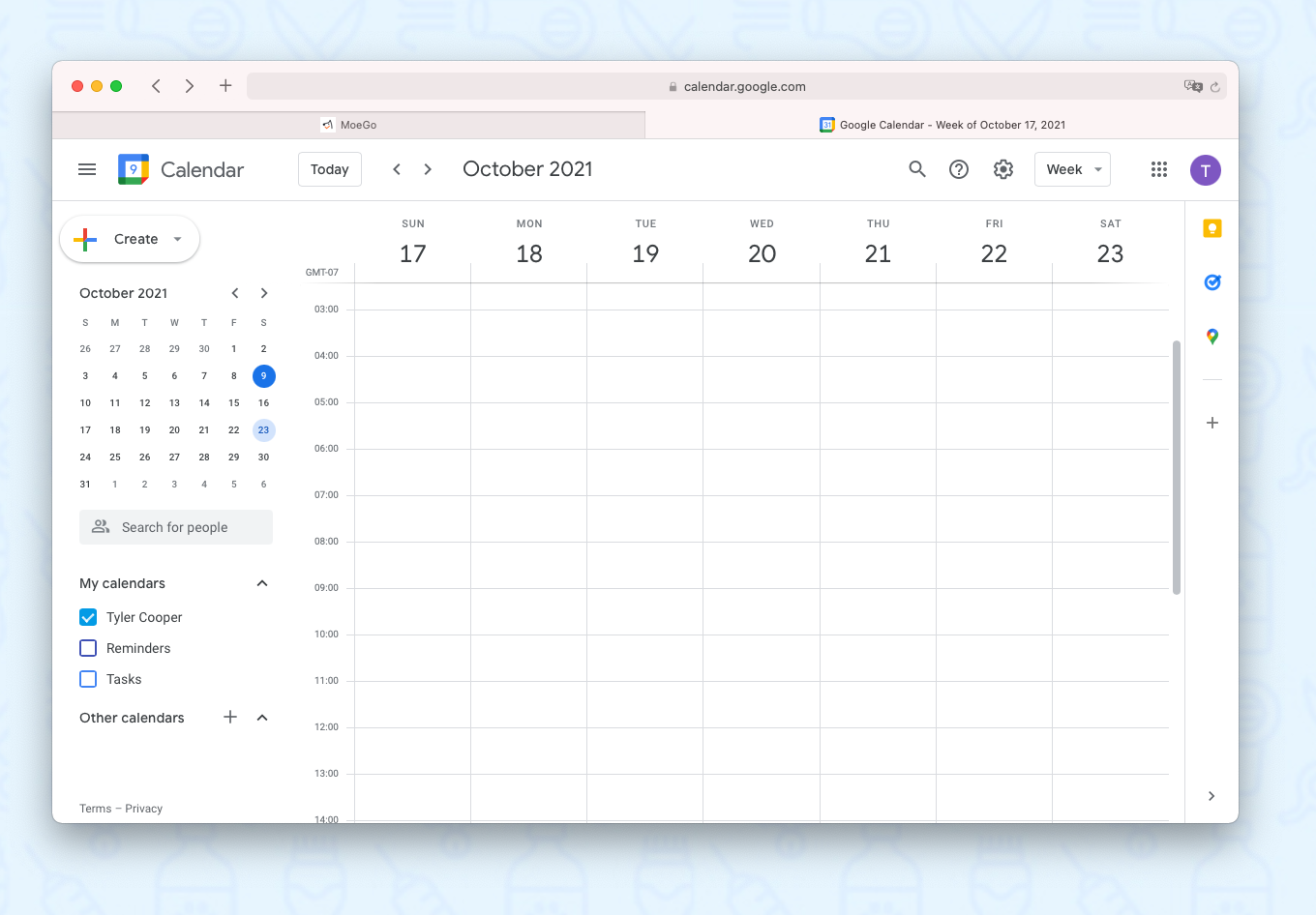1316x915 pixels.
Task: Open the Privacy link
Action: pyautogui.click(x=144, y=809)
